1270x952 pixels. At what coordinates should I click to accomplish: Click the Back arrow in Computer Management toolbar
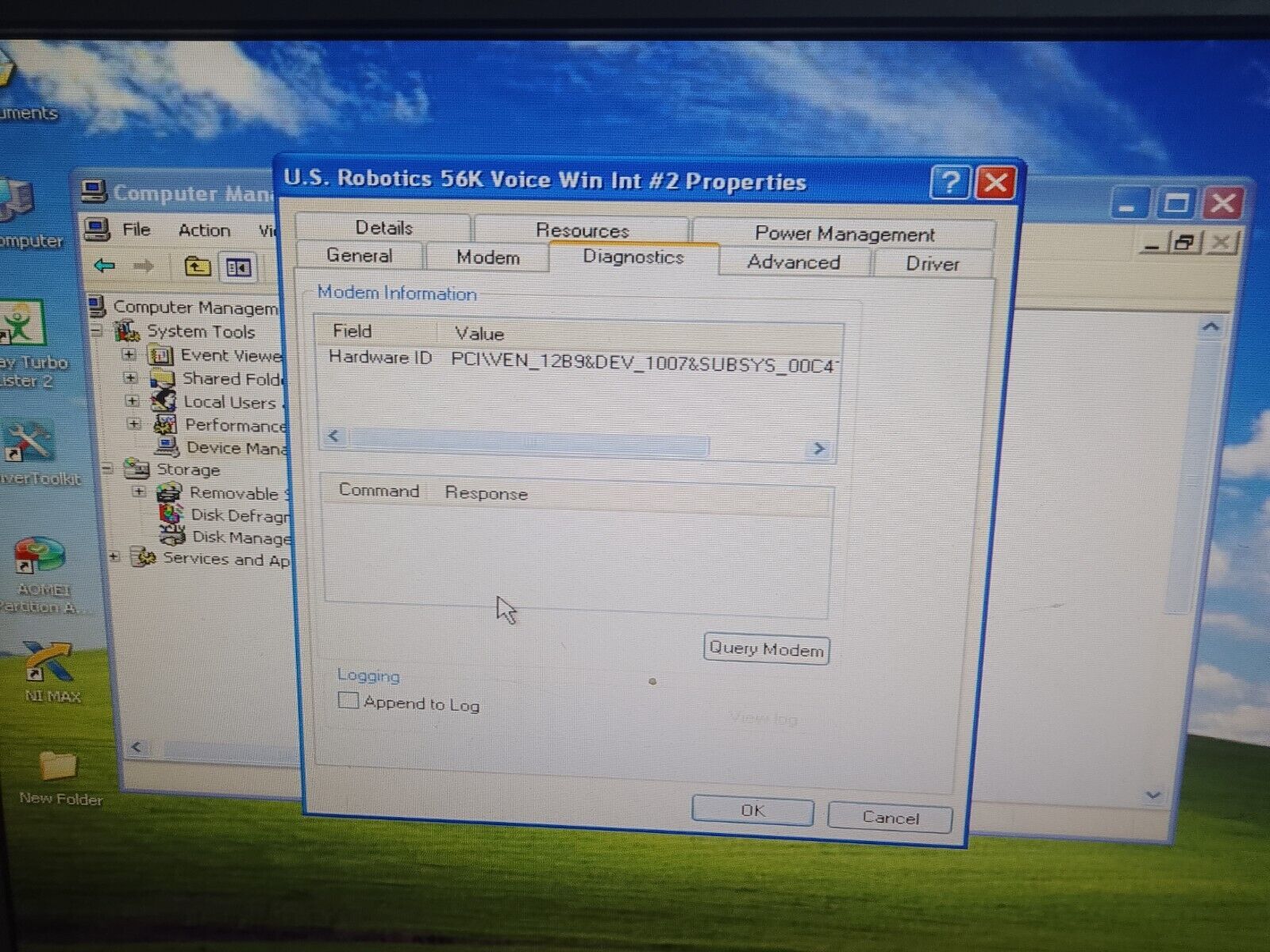coord(104,265)
